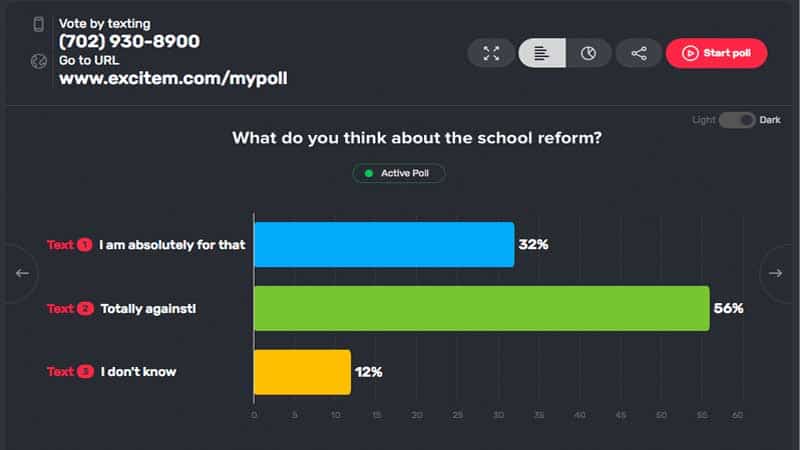Select the Dark theme label
Image resolution: width=800 pixels, height=450 pixels.
(x=770, y=120)
